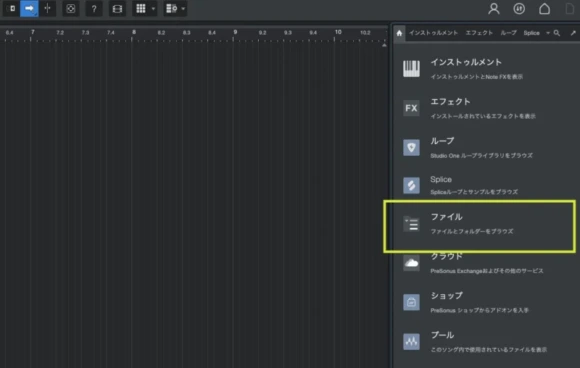
Task: Click the grid icon in toolbar
Action: coord(141,9)
